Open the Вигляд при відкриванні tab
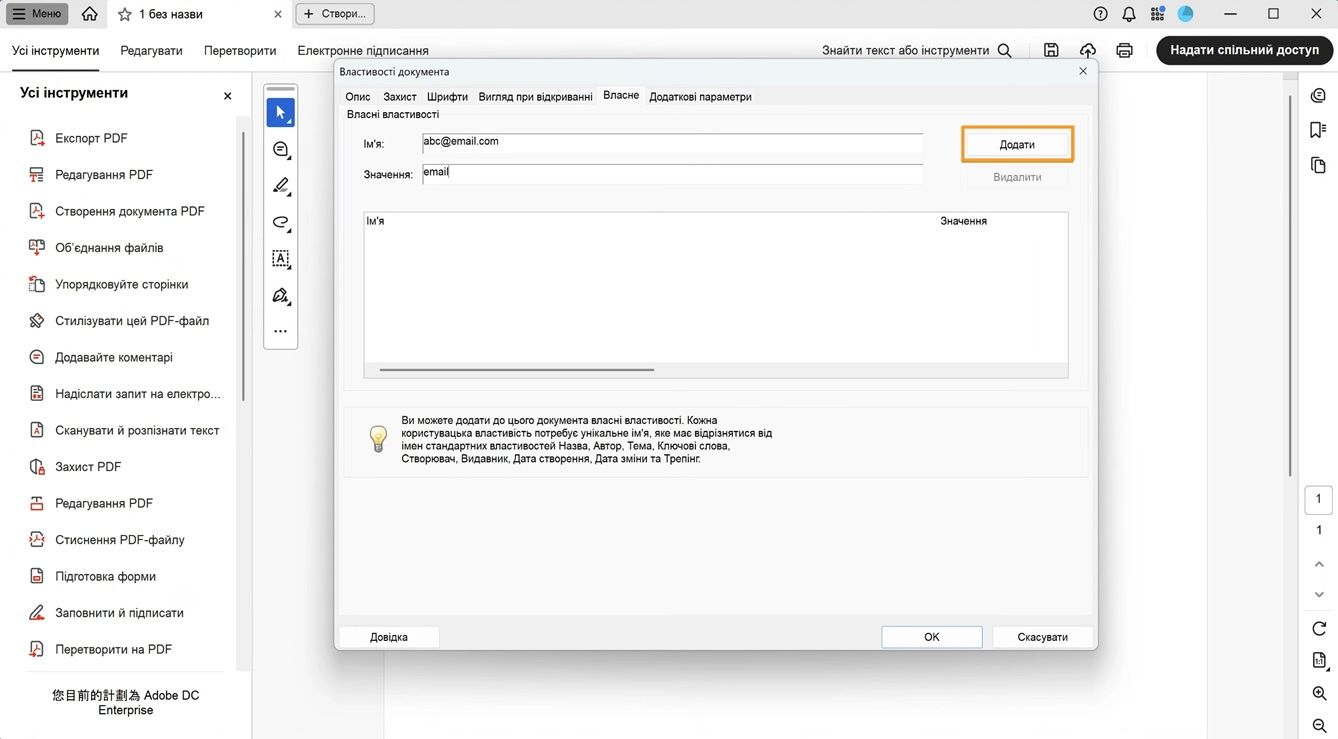This screenshot has width=1338, height=739. (x=535, y=97)
